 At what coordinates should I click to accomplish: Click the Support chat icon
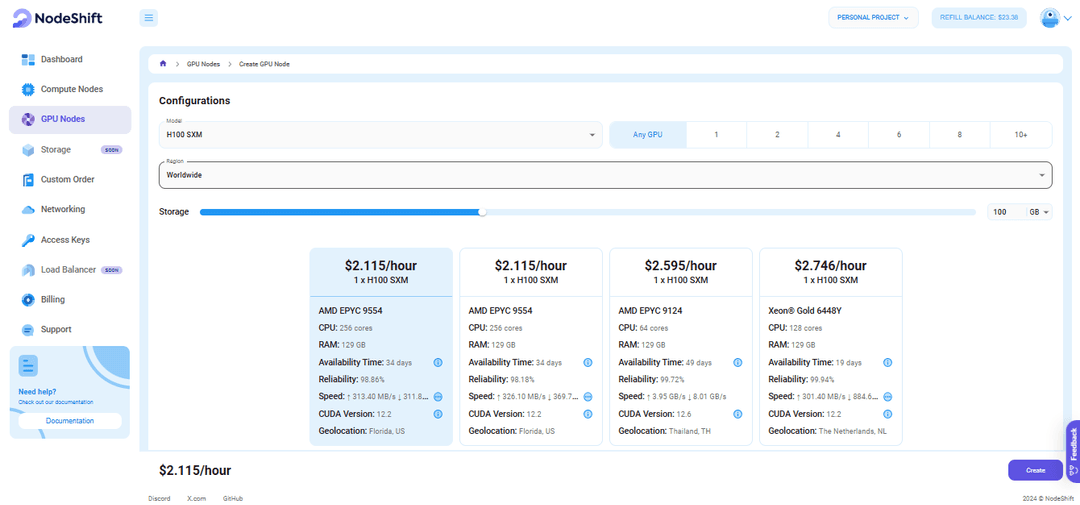click(x=28, y=329)
